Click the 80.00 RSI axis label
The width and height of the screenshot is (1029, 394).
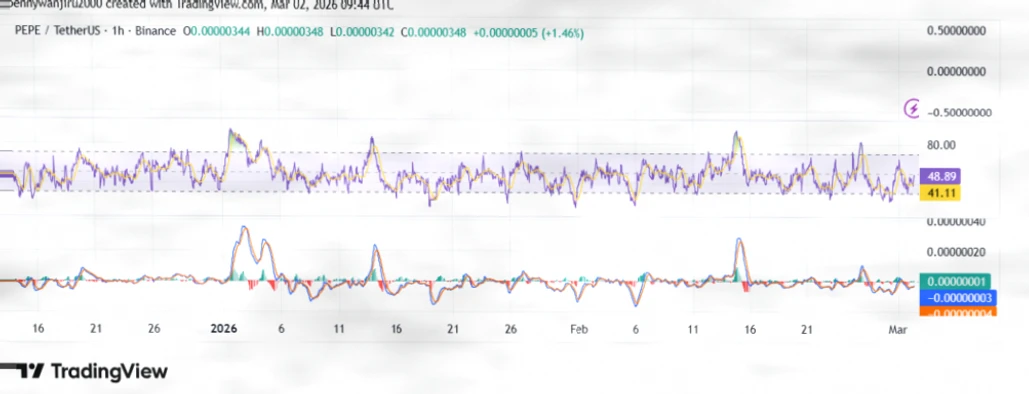click(x=940, y=144)
